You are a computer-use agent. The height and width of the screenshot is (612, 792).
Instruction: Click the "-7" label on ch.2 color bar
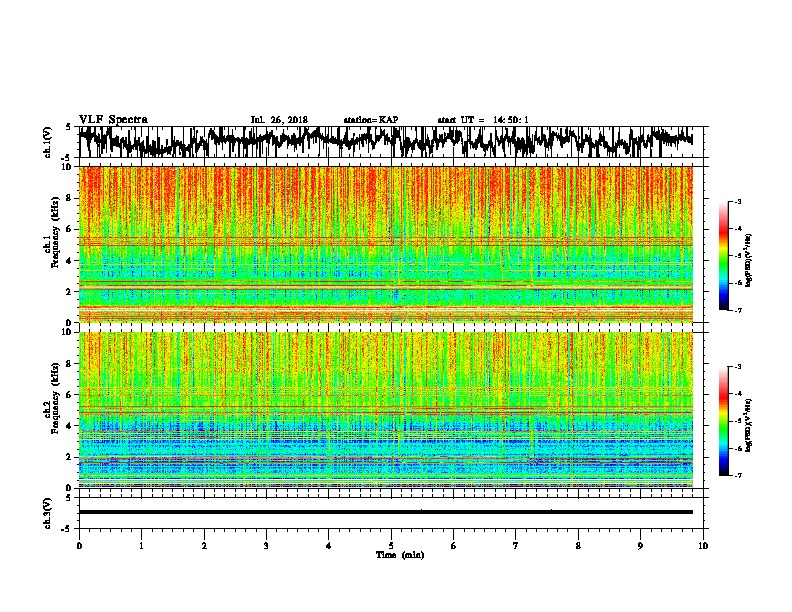738,475
